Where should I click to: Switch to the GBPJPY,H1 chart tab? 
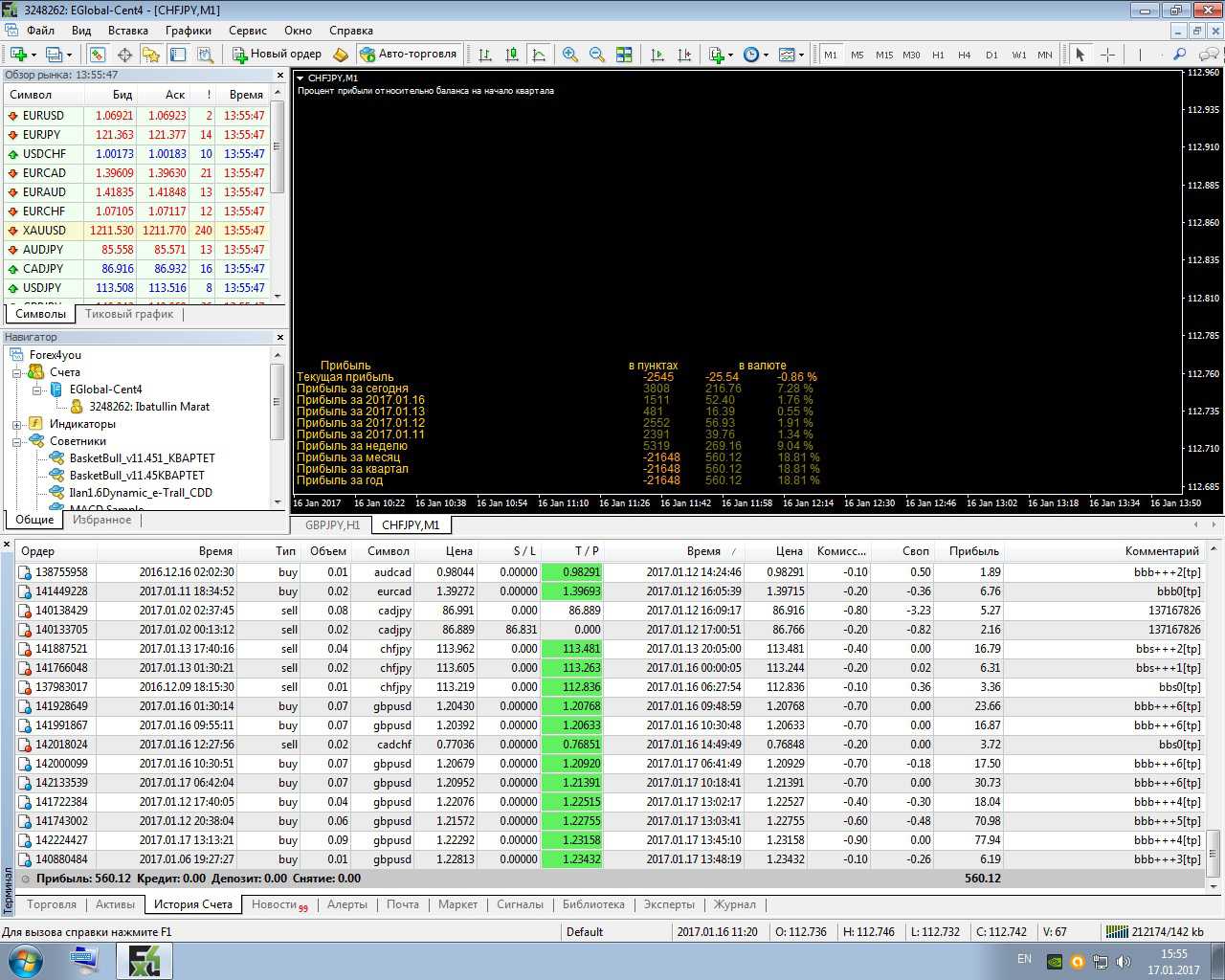pyautogui.click(x=332, y=524)
